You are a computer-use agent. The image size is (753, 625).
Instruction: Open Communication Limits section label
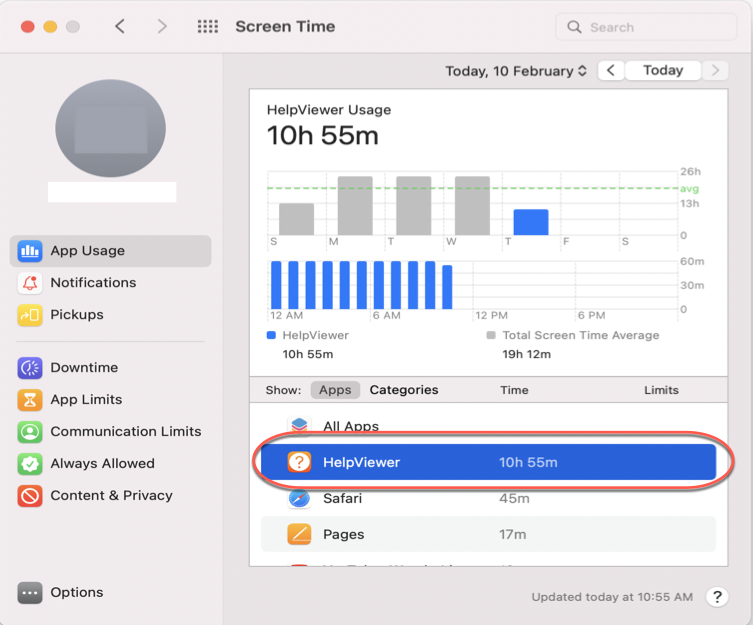tap(126, 432)
